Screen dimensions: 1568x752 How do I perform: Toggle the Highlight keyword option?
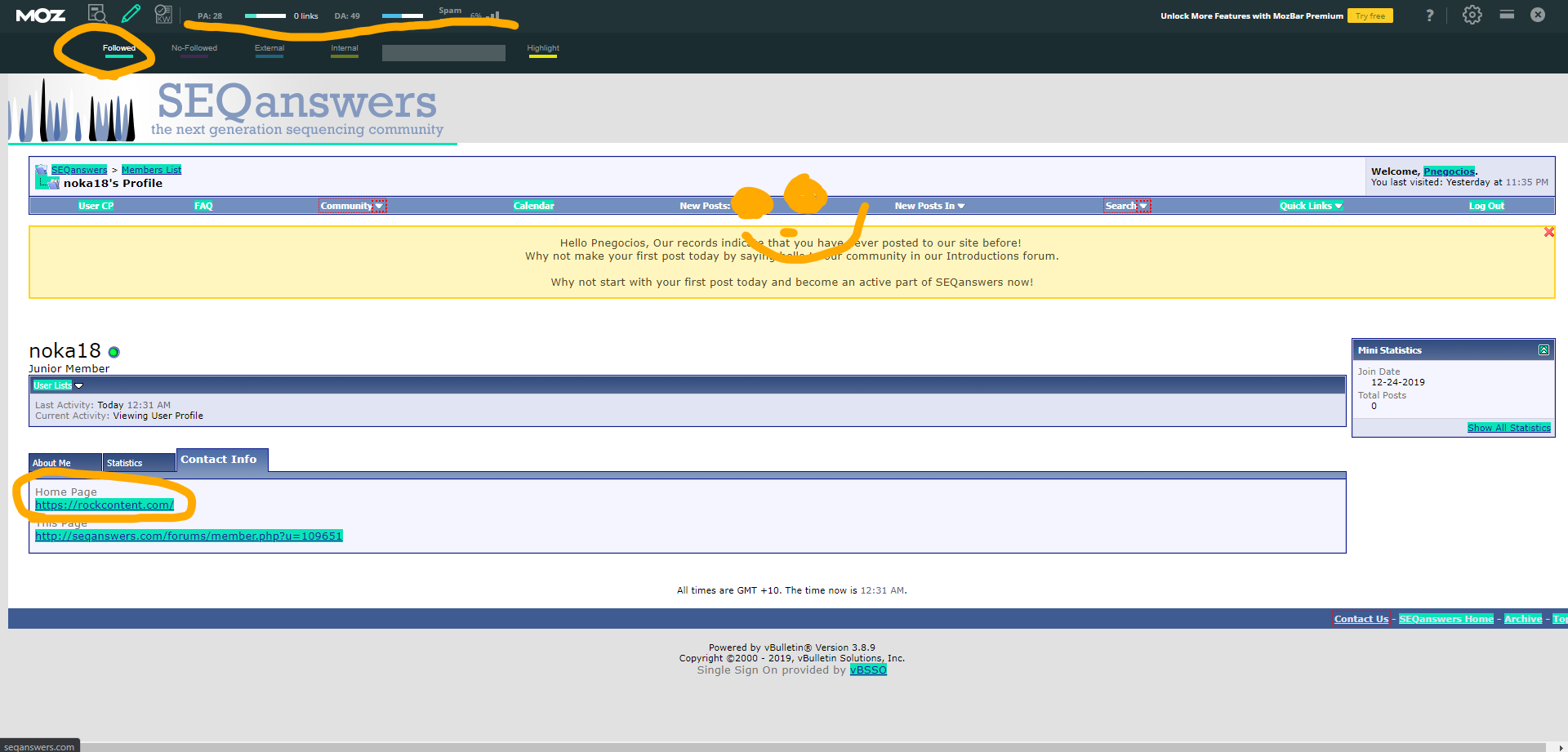click(543, 51)
